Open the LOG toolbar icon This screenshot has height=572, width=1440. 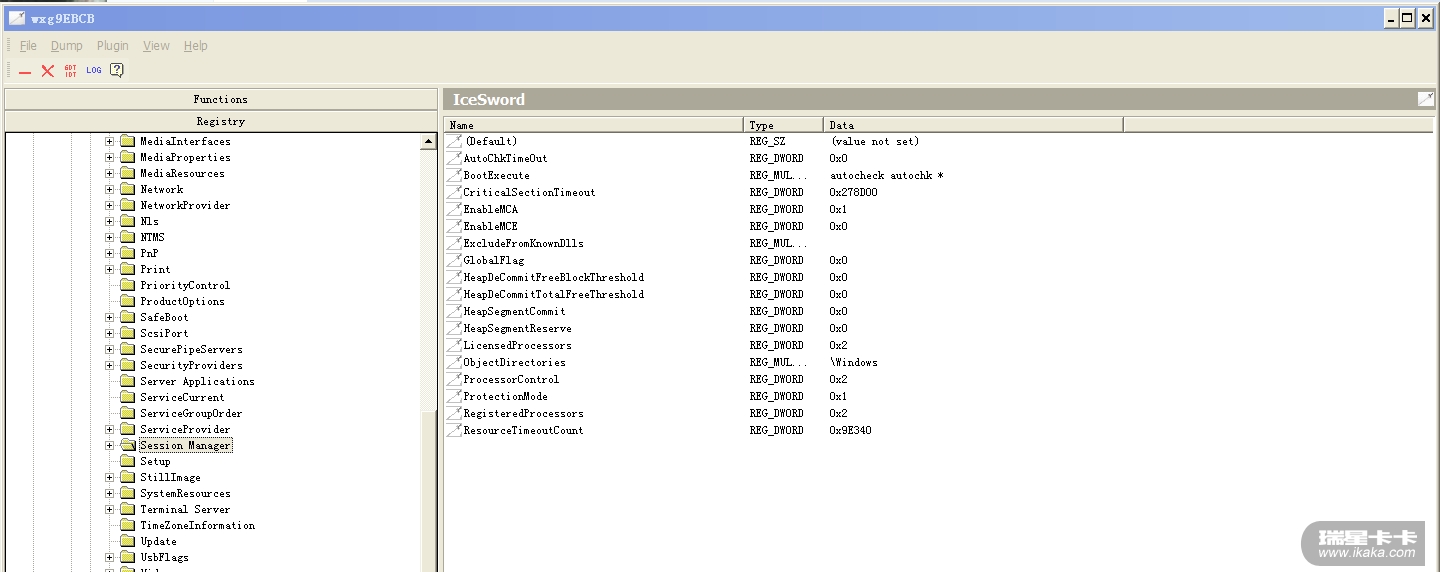[x=94, y=71]
